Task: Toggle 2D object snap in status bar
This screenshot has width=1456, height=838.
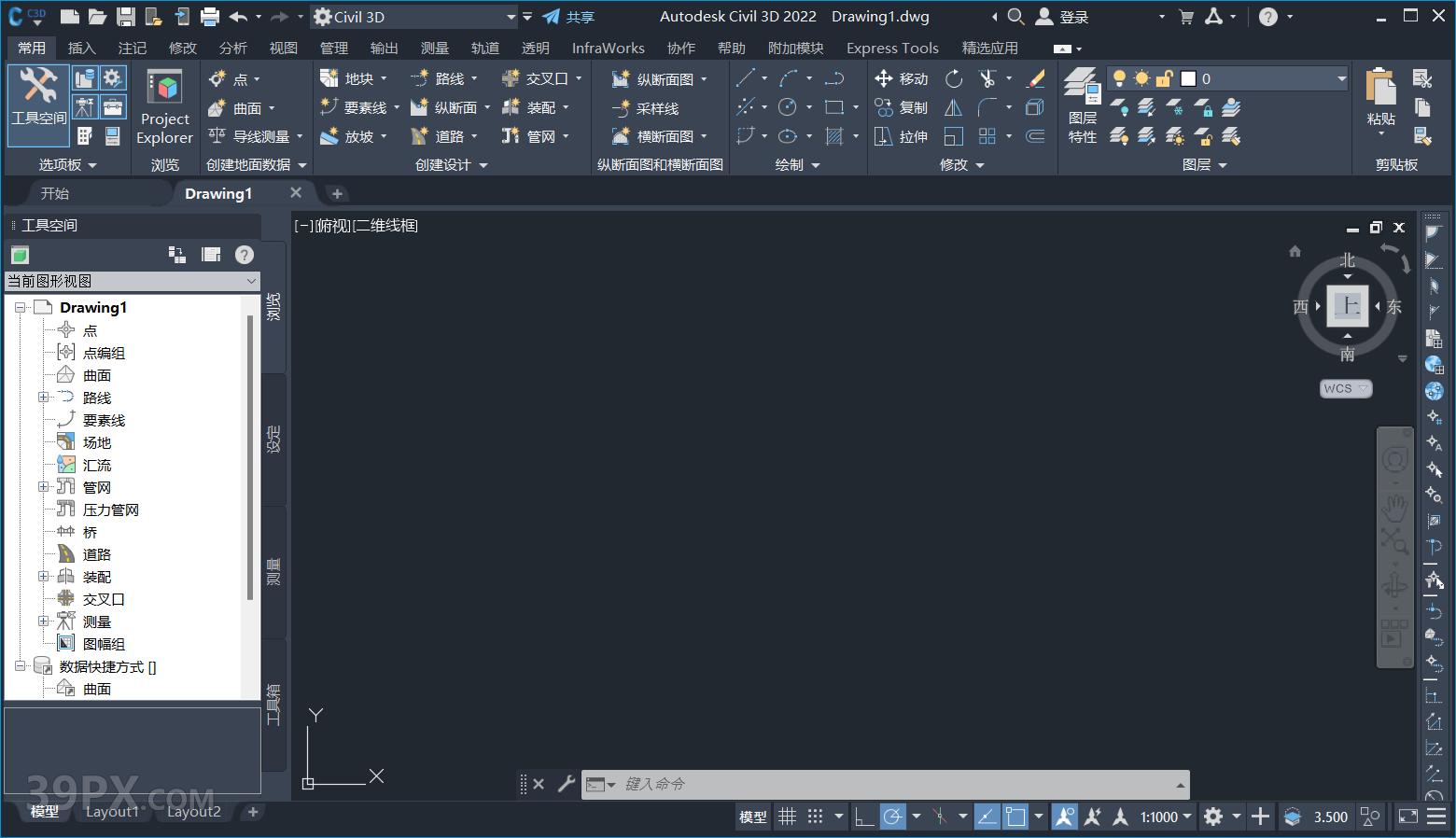Action: 1015,817
